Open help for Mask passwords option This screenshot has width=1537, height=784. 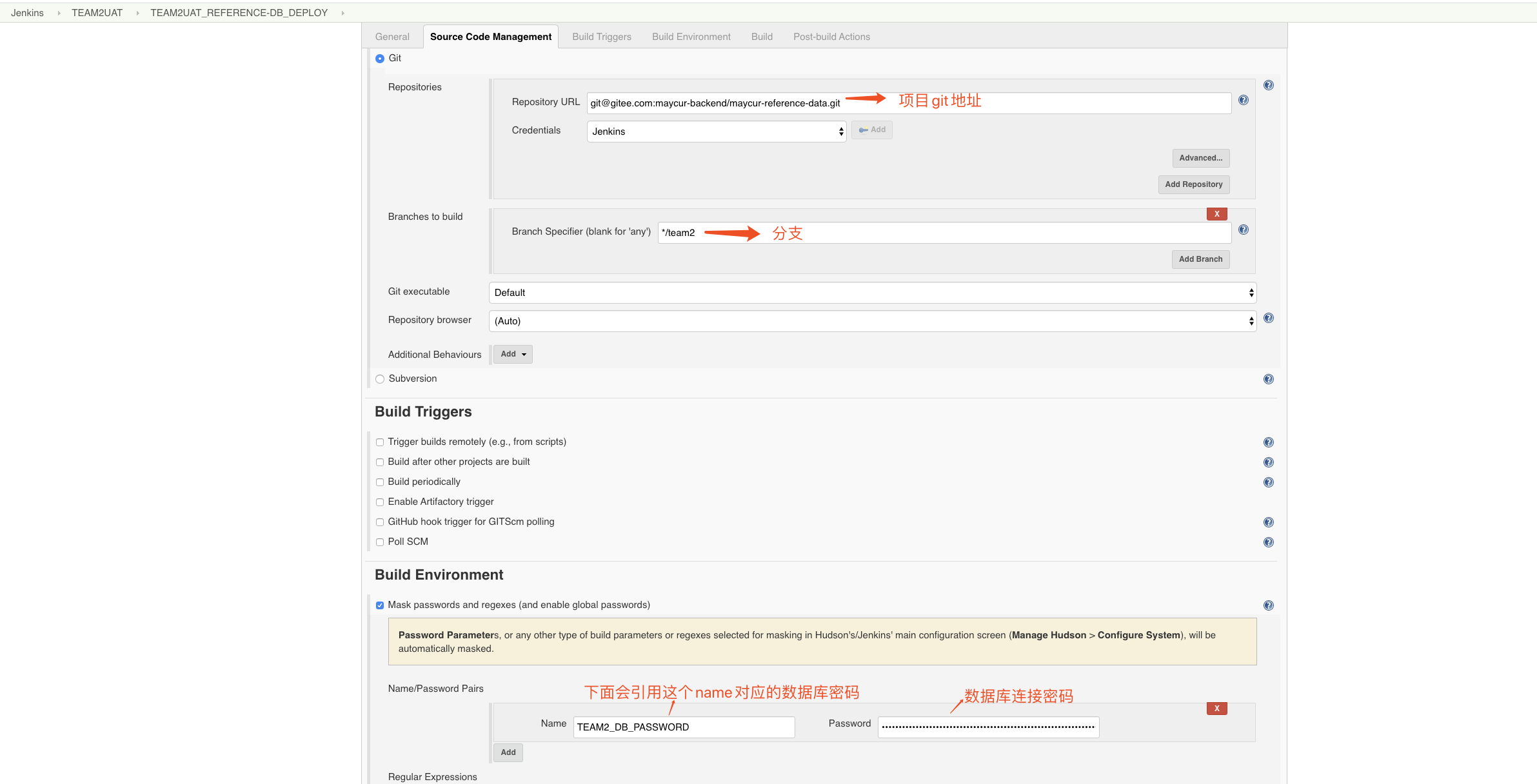tap(1268, 605)
